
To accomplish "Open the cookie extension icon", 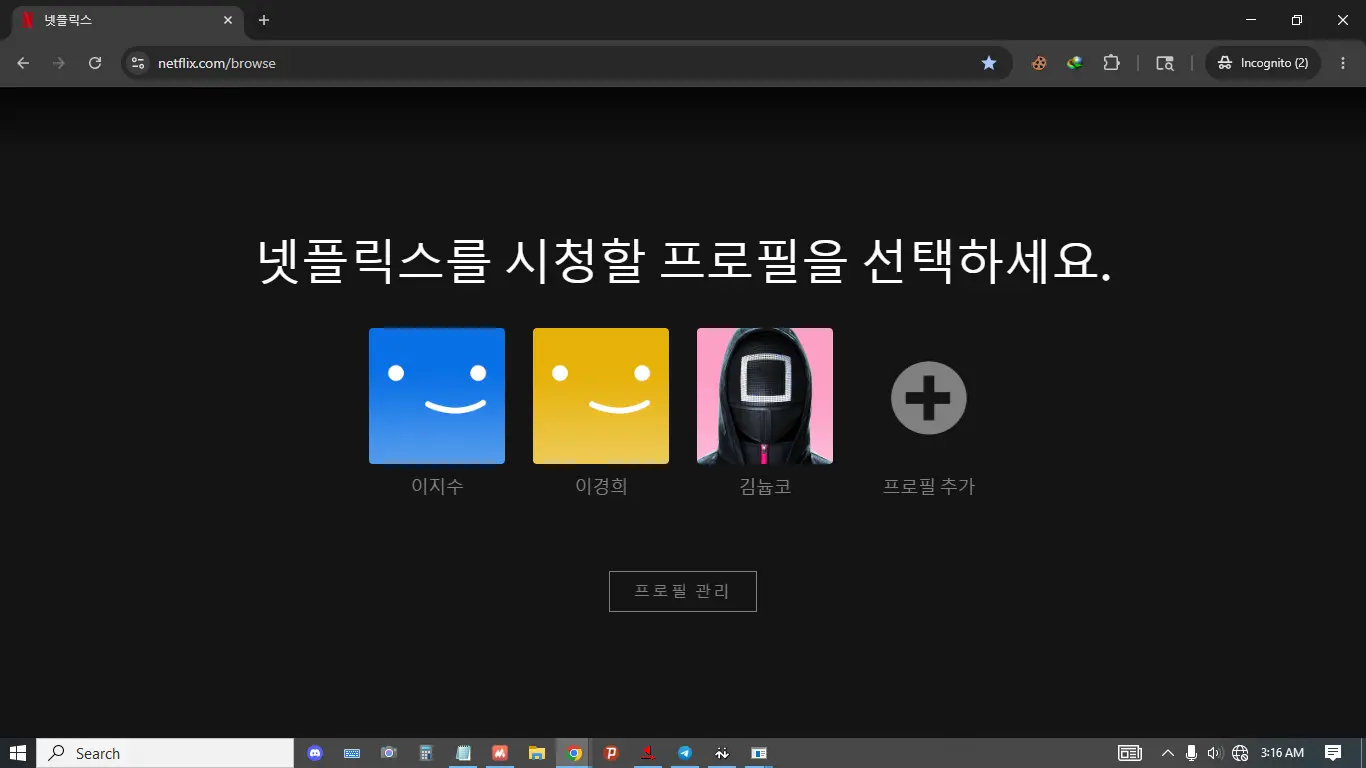I will tap(1040, 63).
